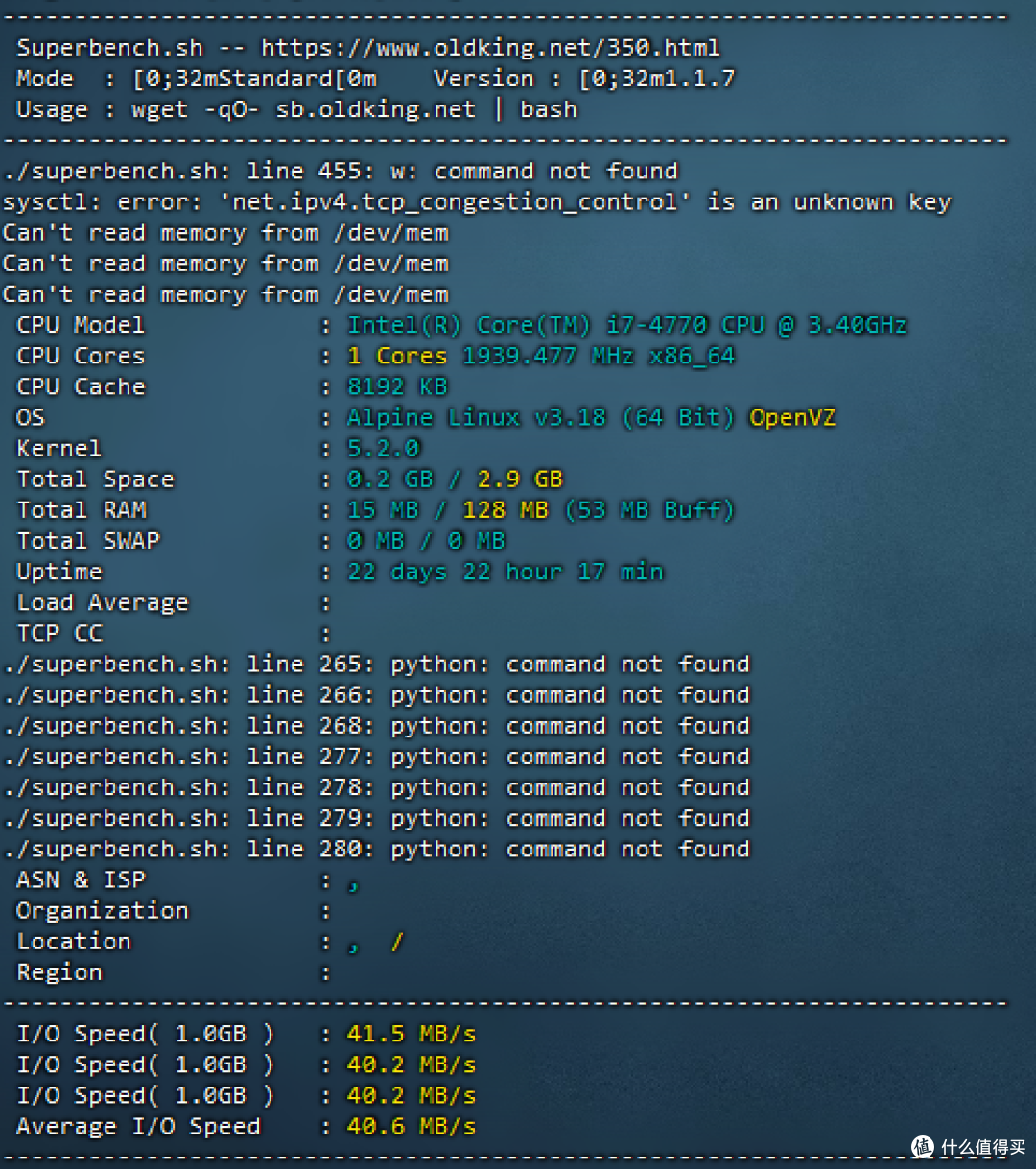Click the watermark logo icon at bottom right
1036x1169 pixels.
tap(922, 1146)
